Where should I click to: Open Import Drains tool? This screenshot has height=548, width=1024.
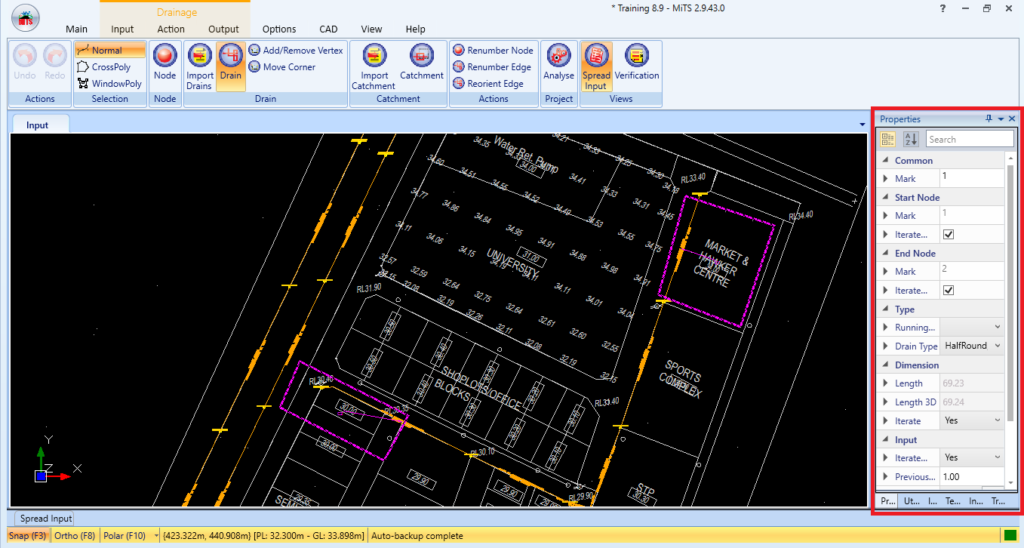[x=199, y=67]
